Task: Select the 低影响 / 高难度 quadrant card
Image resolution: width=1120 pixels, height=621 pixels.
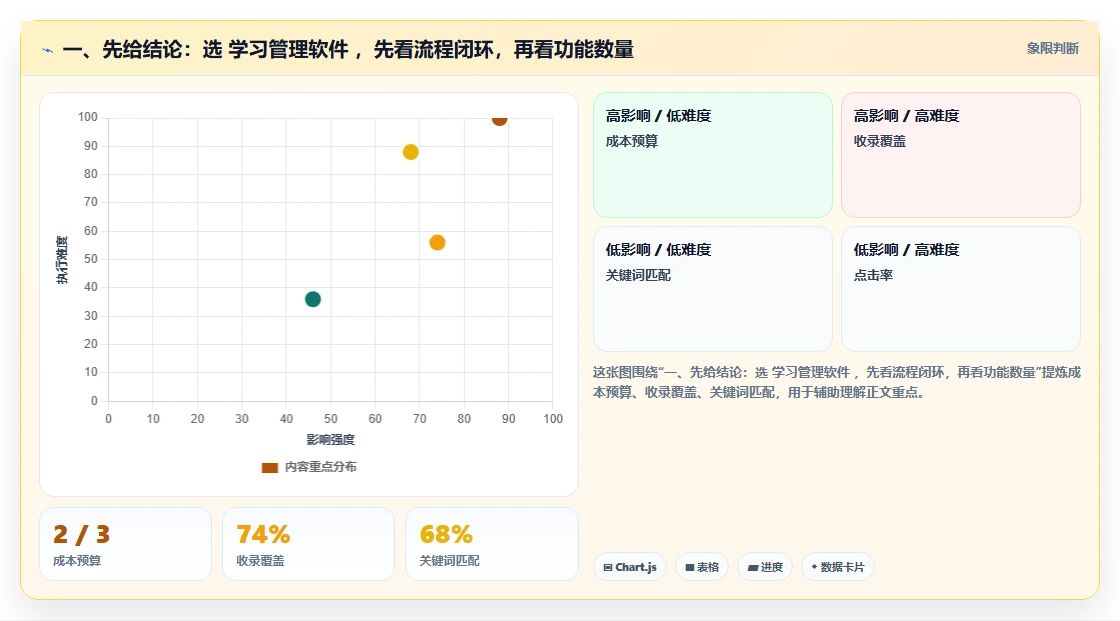Action: tap(961, 289)
